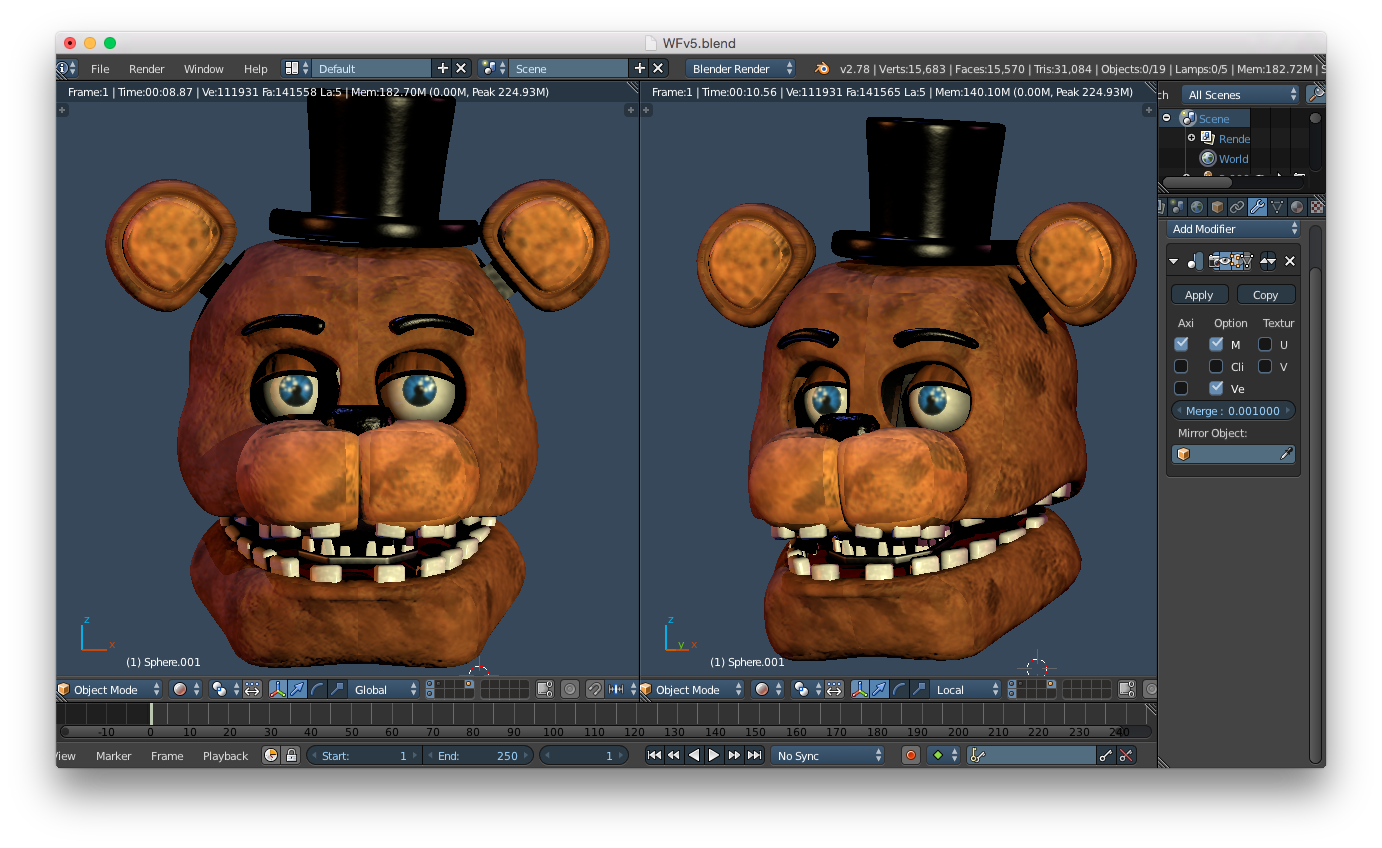Viewport: 1382px width, 848px height.
Task: Toggle timeline lock time to other windows
Action: coord(291,755)
